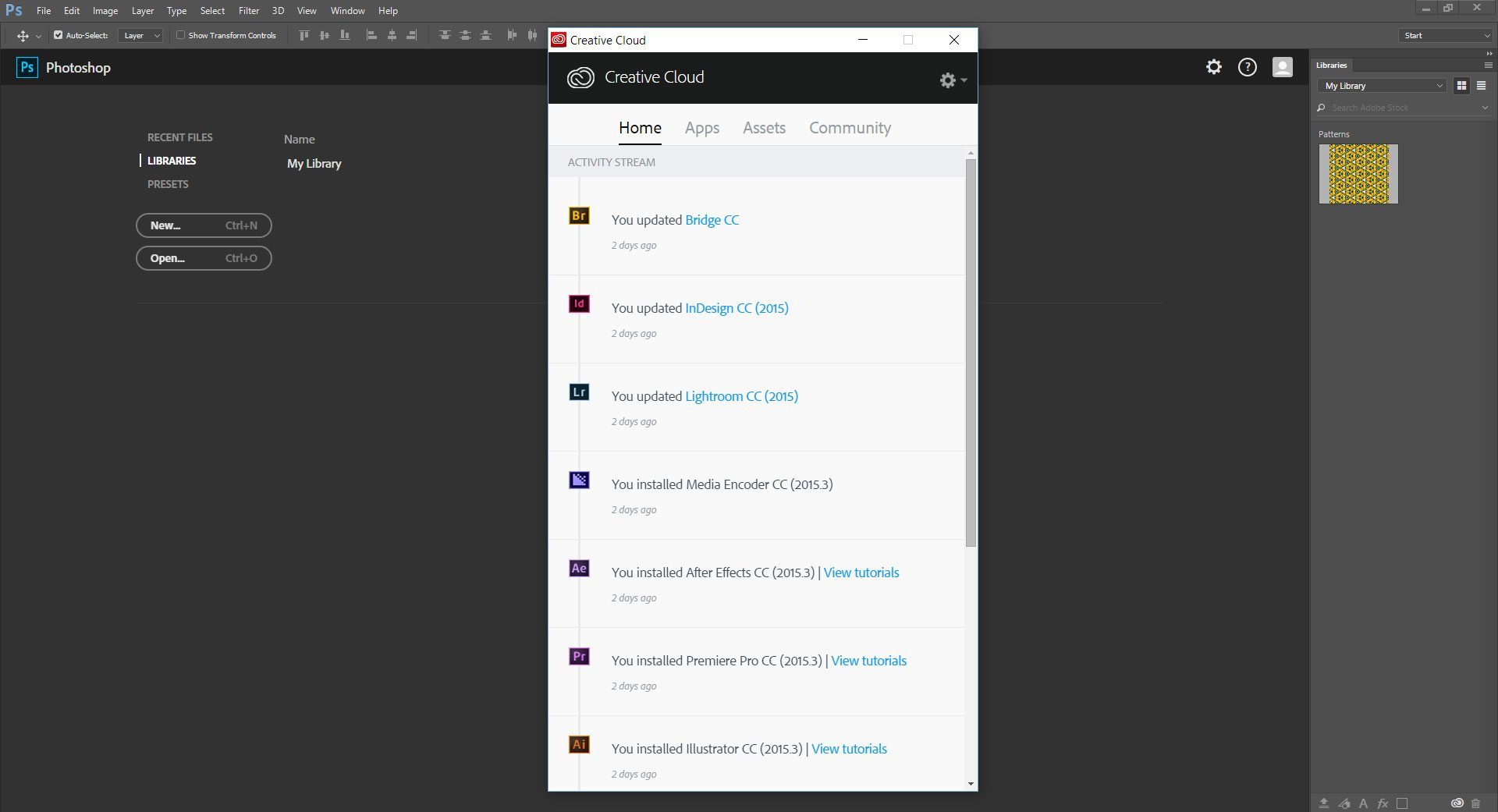The width and height of the screenshot is (1498, 812).
Task: Open View tutorials link for Premiere Pro
Action: coord(868,661)
